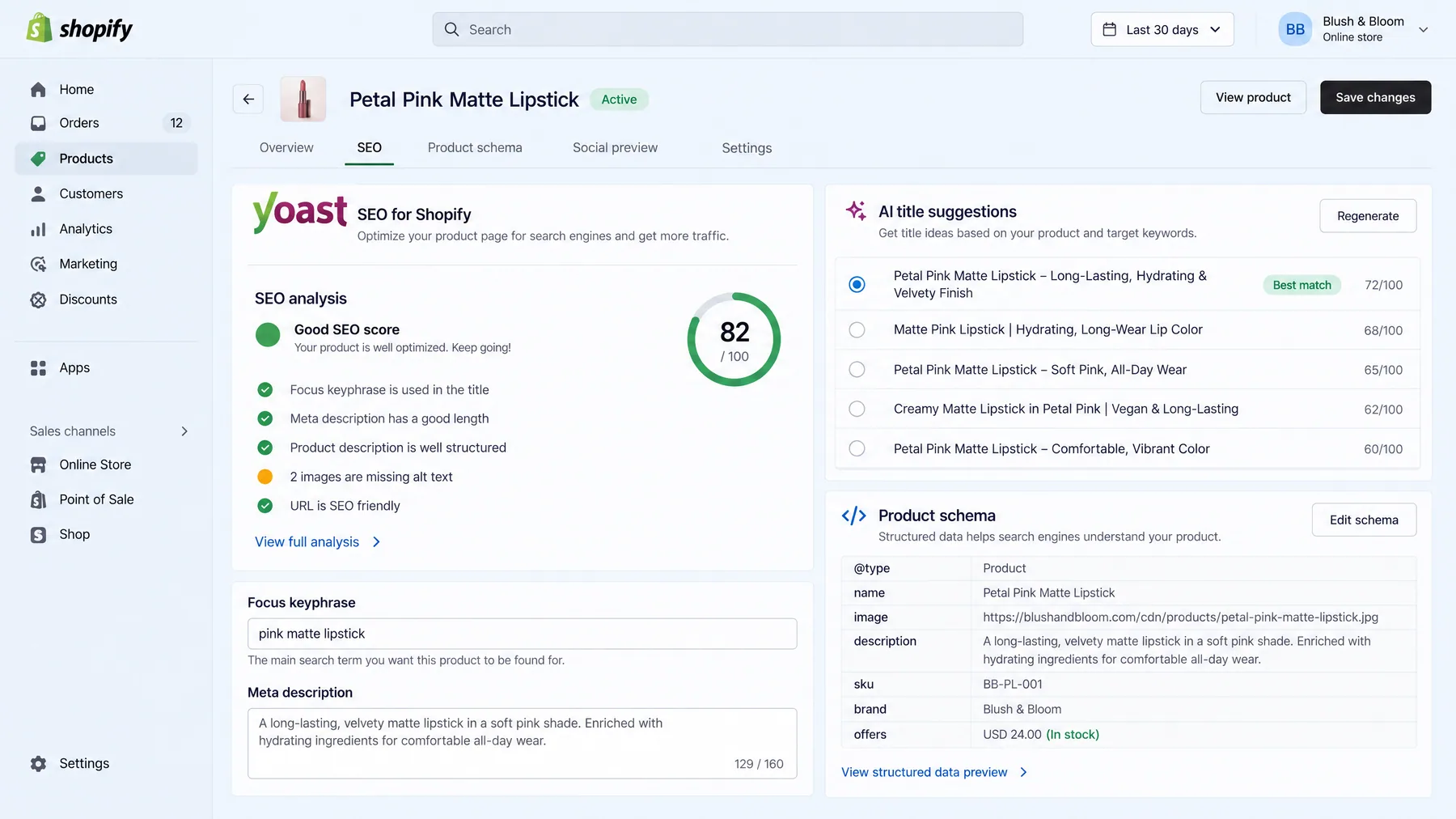
Task: Click the View product button
Action: tap(1253, 97)
